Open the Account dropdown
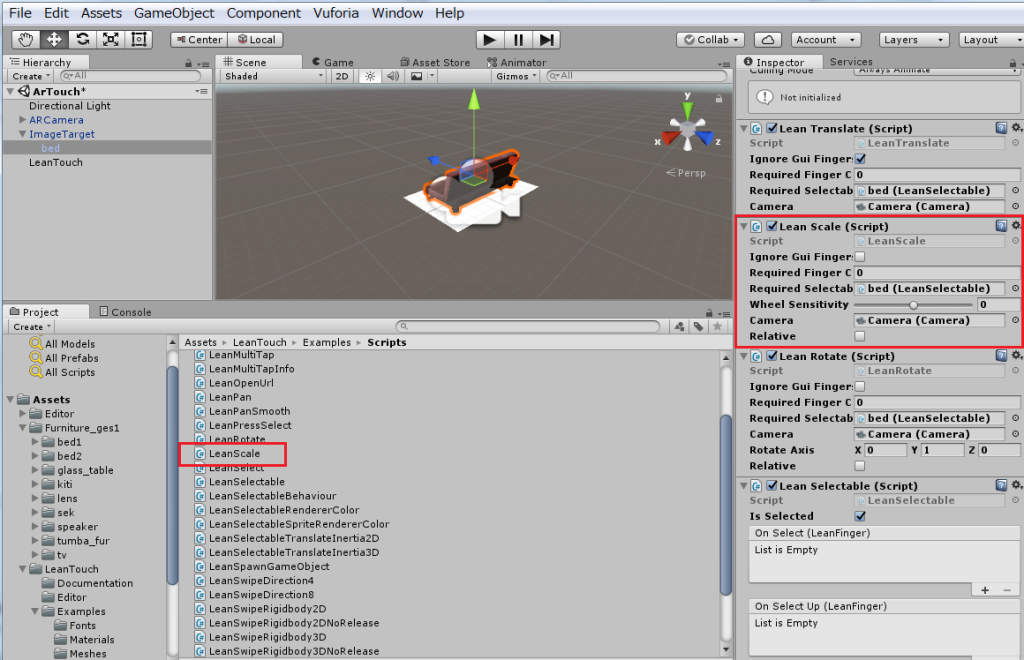Screen dimensions: 1024x660 tap(826, 40)
